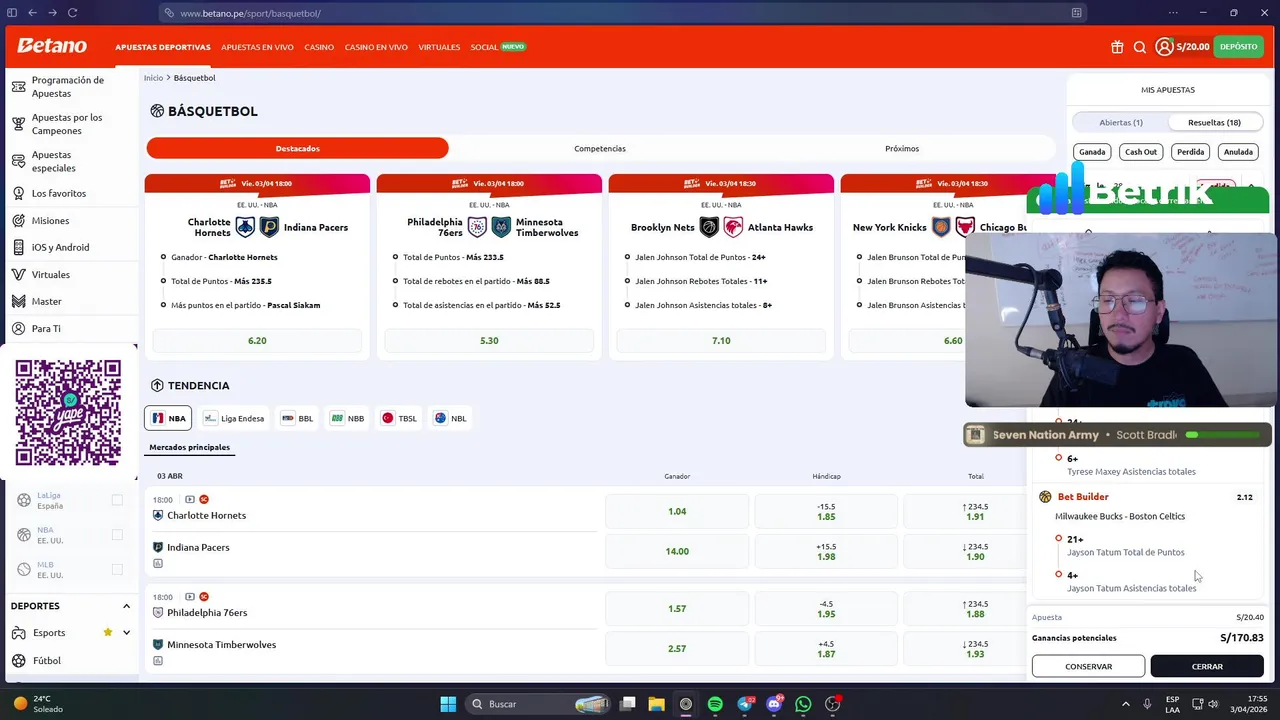This screenshot has width=1280, height=720.
Task: Open the Apuestas Deportivas menu
Action: coord(163,47)
